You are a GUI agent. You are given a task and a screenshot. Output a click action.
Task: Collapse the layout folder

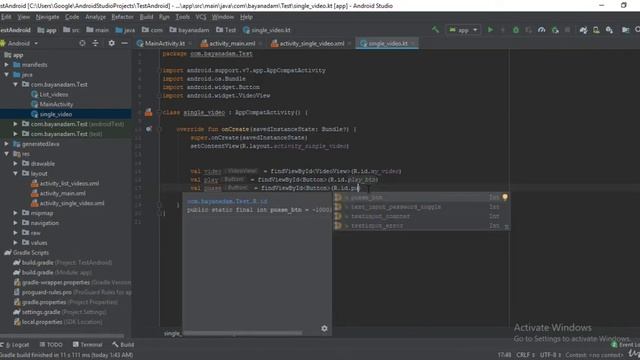click(x=16, y=173)
